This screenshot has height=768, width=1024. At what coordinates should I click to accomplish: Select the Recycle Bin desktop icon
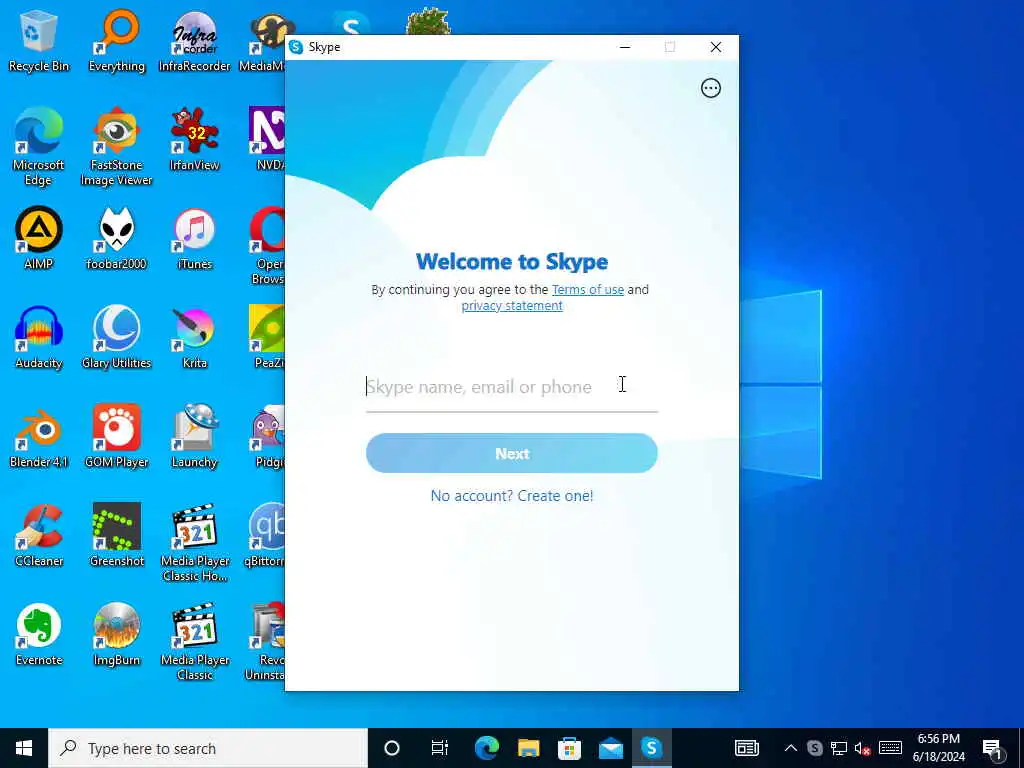[x=39, y=40]
